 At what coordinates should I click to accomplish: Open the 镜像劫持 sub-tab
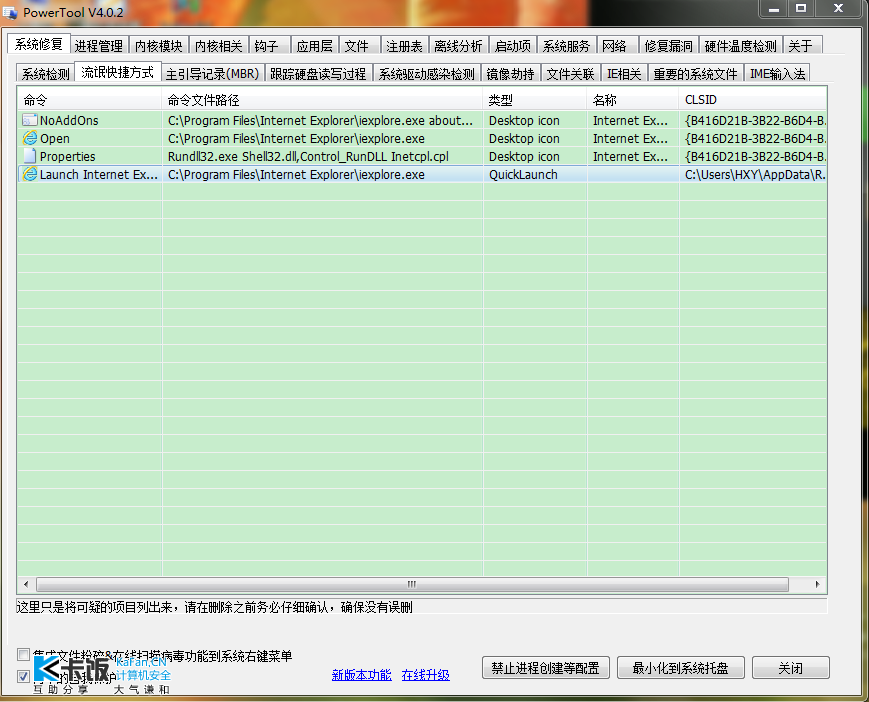pyautogui.click(x=510, y=74)
